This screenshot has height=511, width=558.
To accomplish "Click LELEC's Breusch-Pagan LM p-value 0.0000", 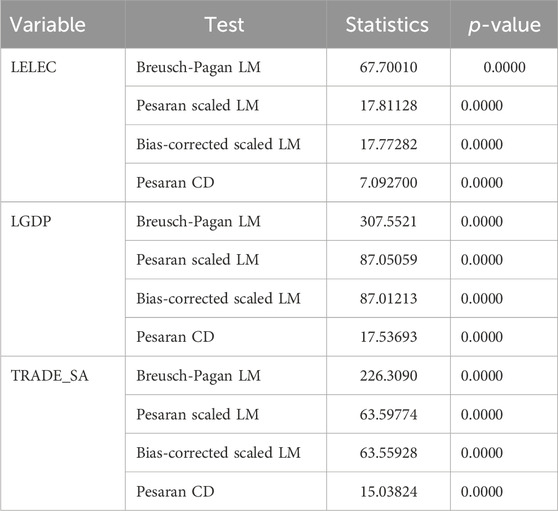I will point(504,67).
